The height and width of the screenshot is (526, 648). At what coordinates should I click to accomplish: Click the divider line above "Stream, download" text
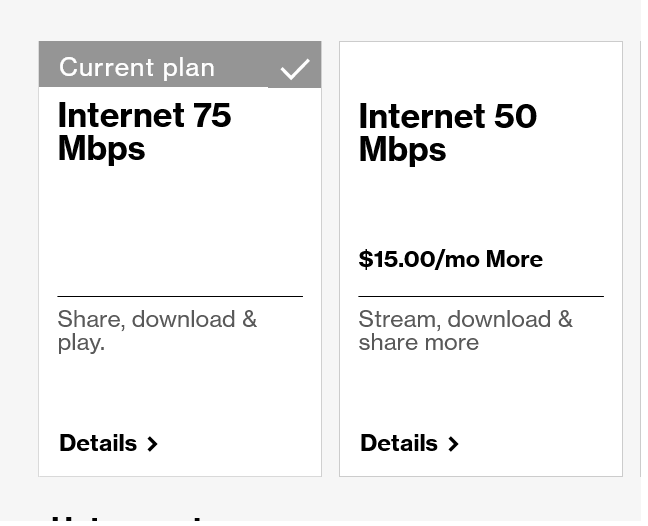[481, 296]
